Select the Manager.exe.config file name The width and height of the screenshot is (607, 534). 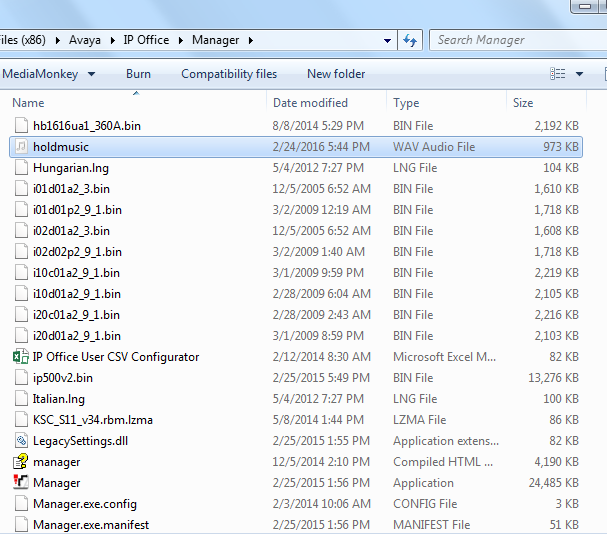click(x=85, y=504)
